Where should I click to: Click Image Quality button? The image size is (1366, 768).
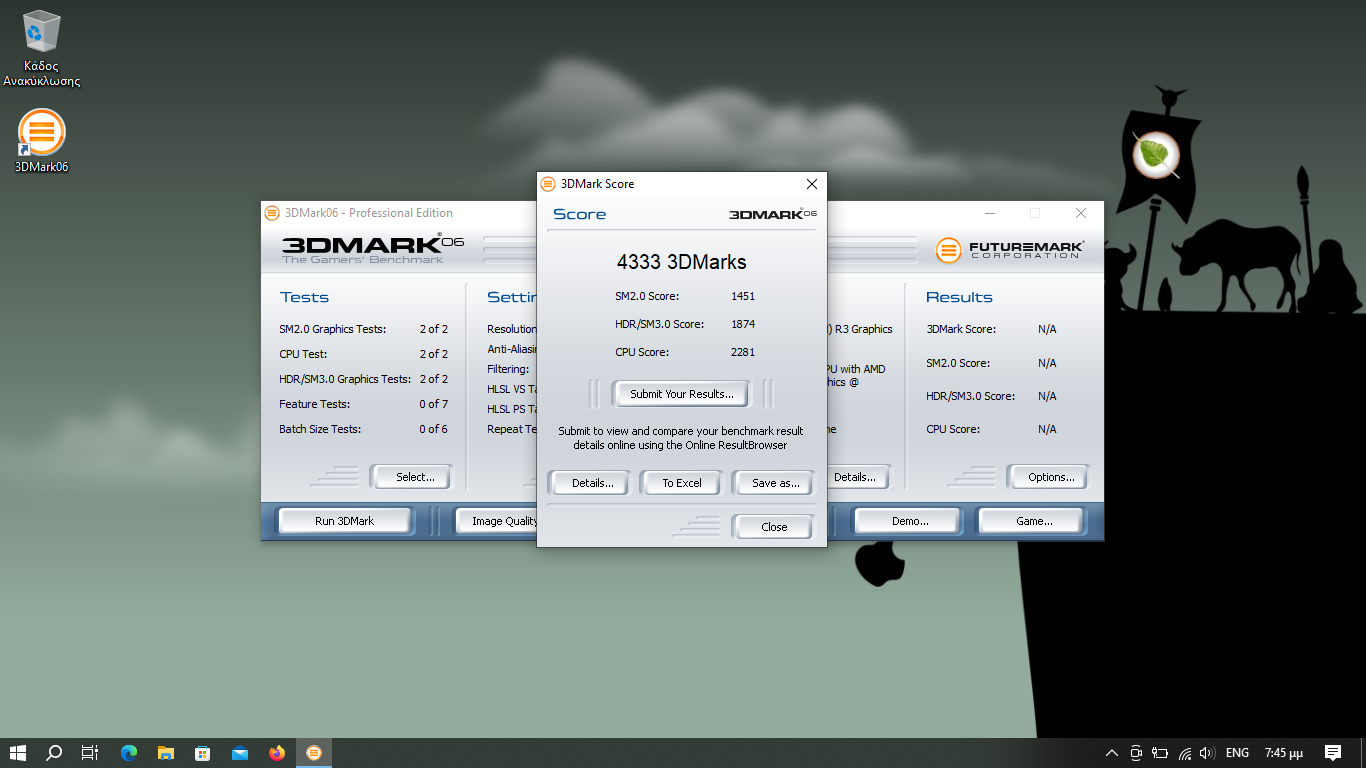coord(497,521)
